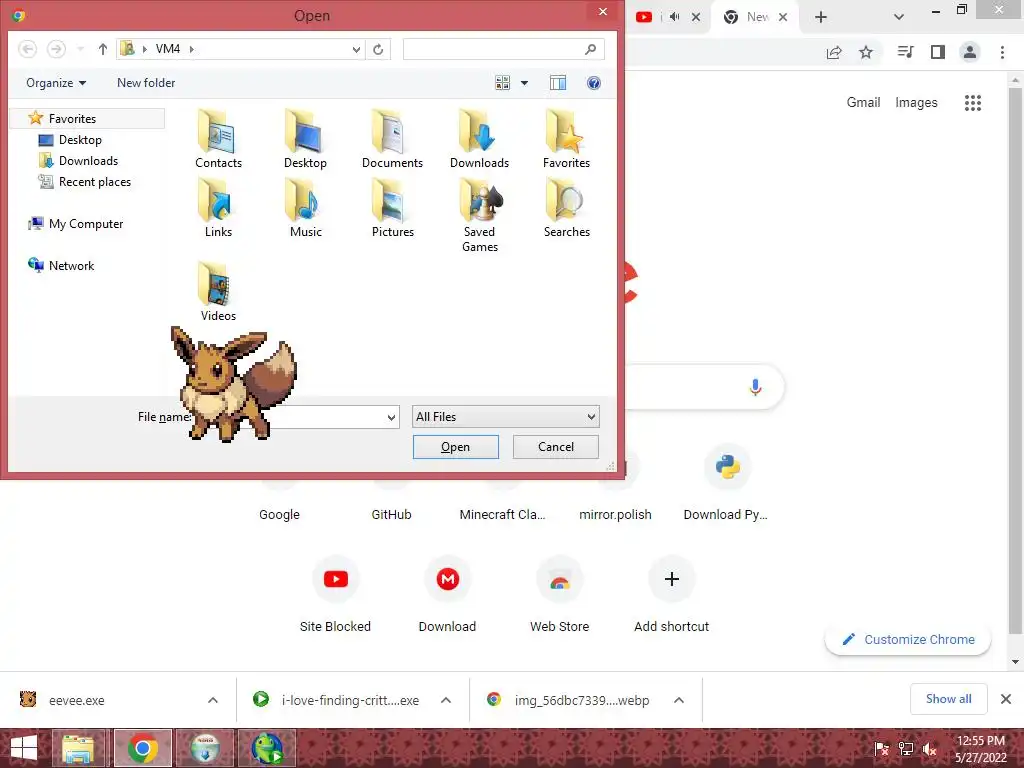Select Downloads in navigation pane
The height and width of the screenshot is (768, 1024).
pyautogui.click(x=78, y=161)
